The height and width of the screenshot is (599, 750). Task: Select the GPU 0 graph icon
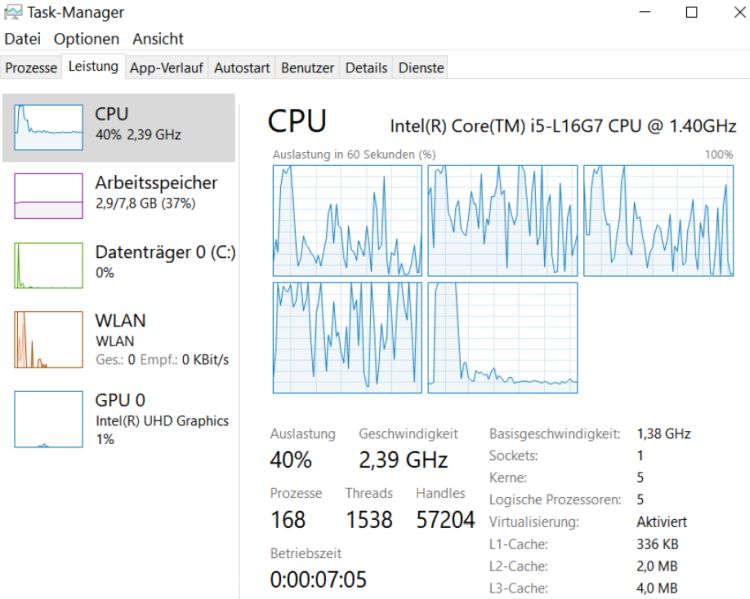coord(48,419)
